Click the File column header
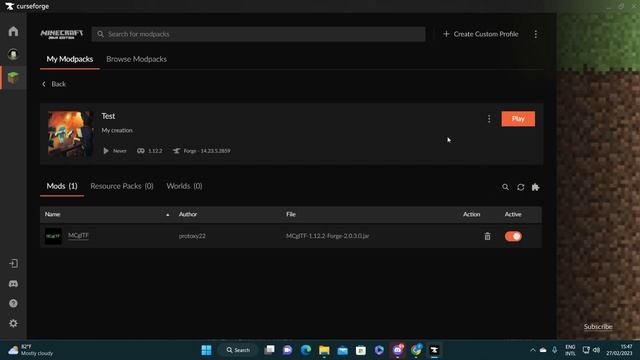Screen dimensions: 640x360 pos(291,214)
